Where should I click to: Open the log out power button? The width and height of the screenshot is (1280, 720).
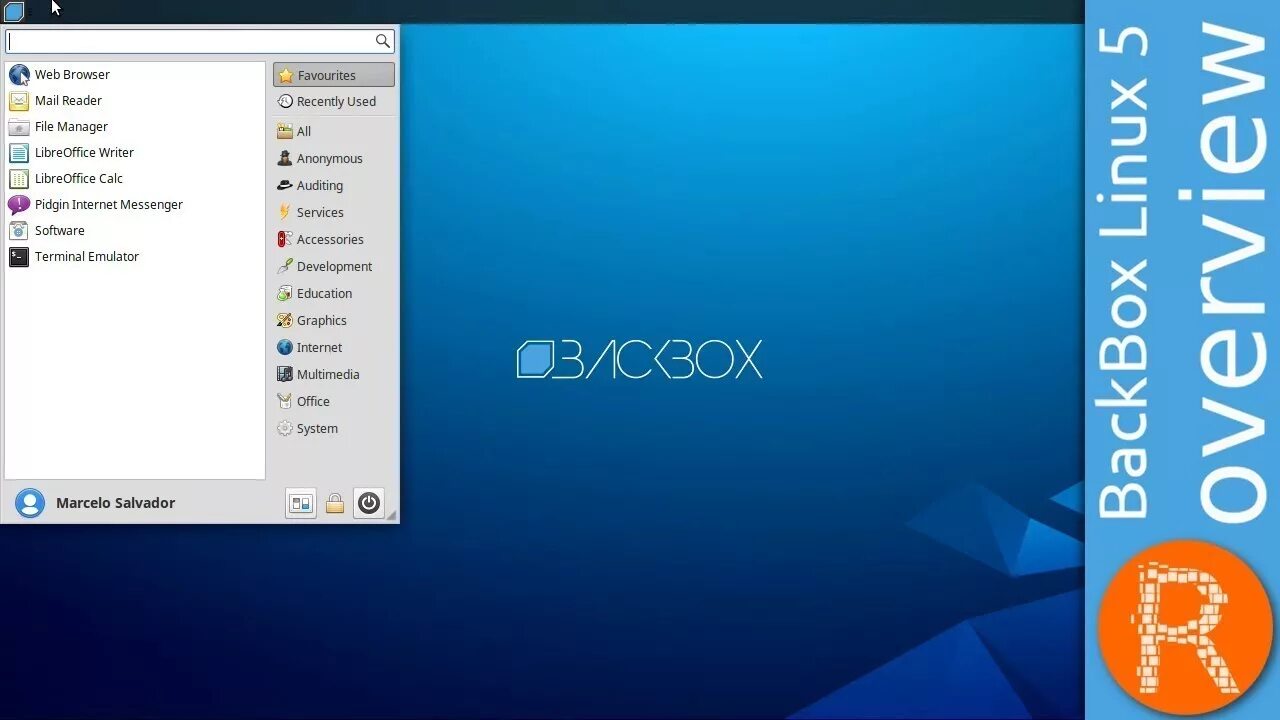click(x=369, y=503)
